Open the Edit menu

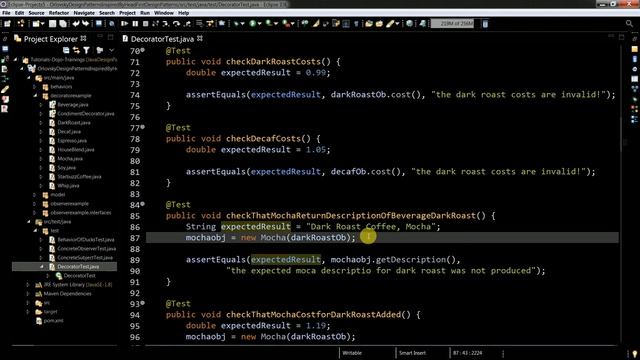coord(20,13)
